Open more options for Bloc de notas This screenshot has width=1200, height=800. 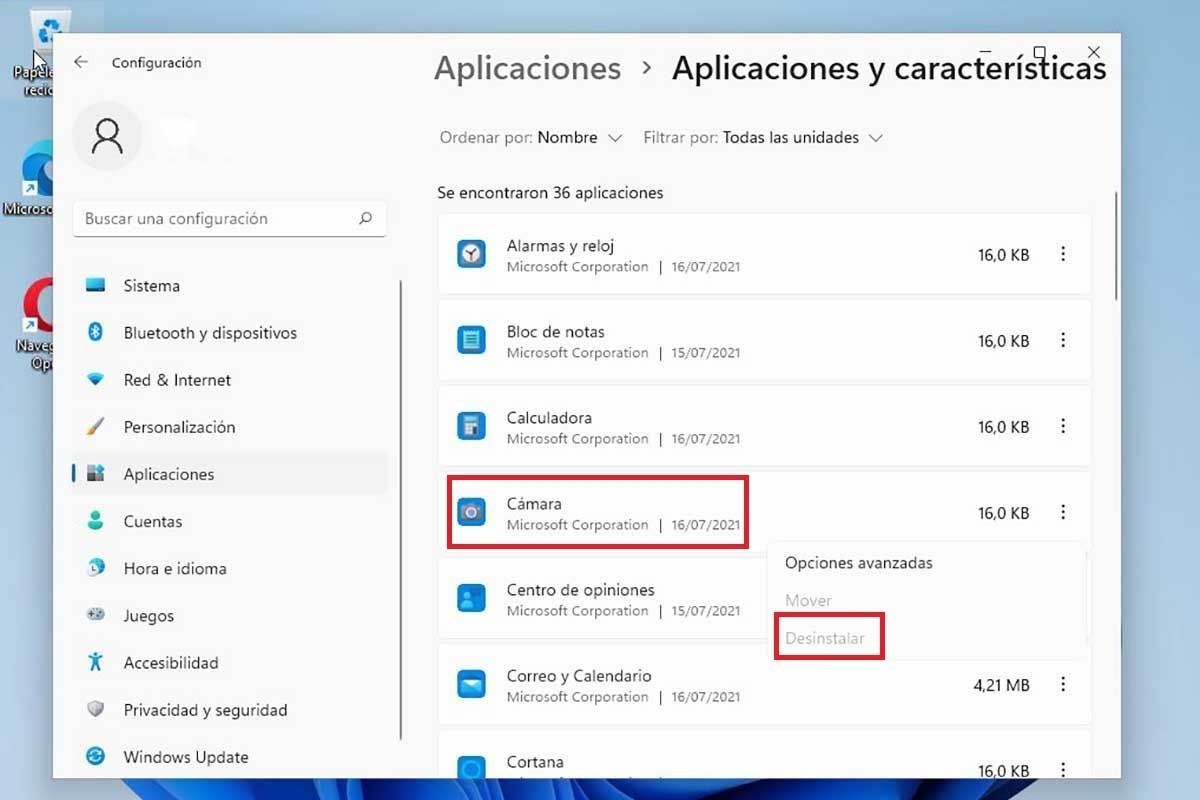click(1063, 340)
